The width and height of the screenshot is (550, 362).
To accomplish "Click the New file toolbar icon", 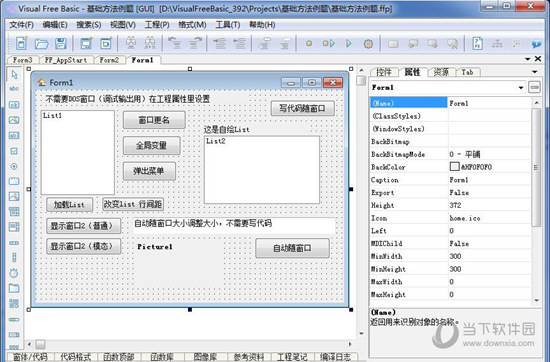I will pos(21,43).
